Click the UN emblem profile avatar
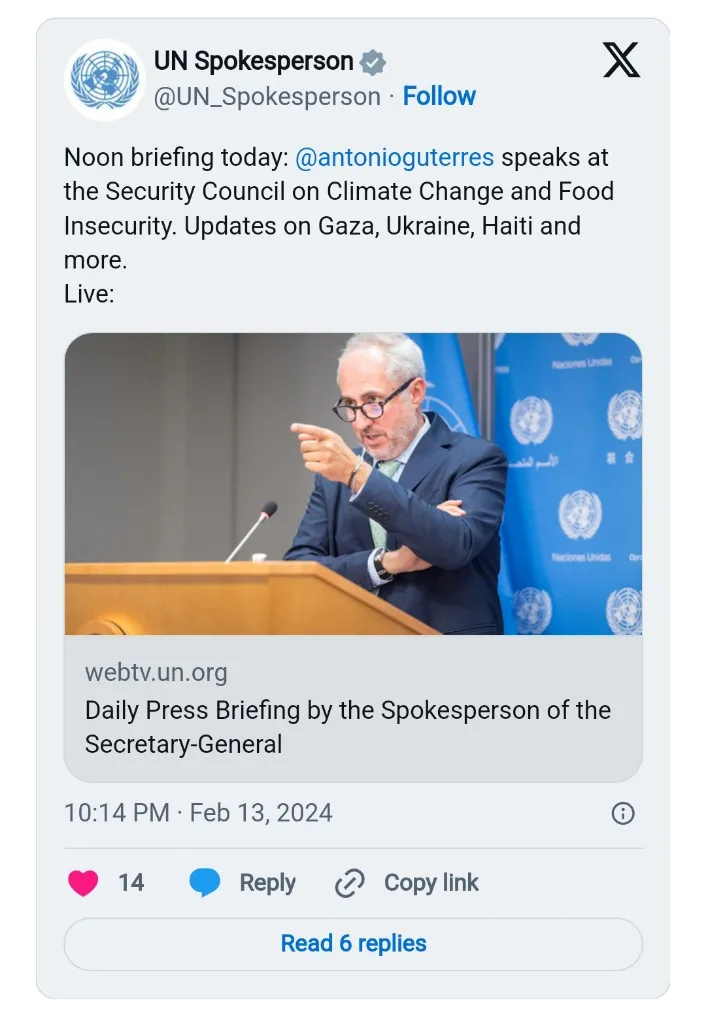Image resolution: width=706 pixels, height=1021 pixels. point(105,79)
